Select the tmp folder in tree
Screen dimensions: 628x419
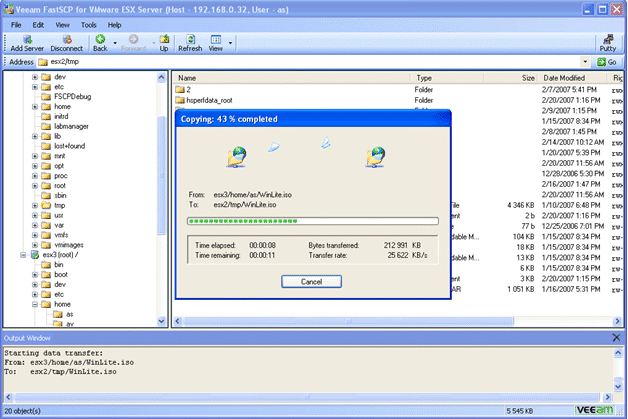60,205
